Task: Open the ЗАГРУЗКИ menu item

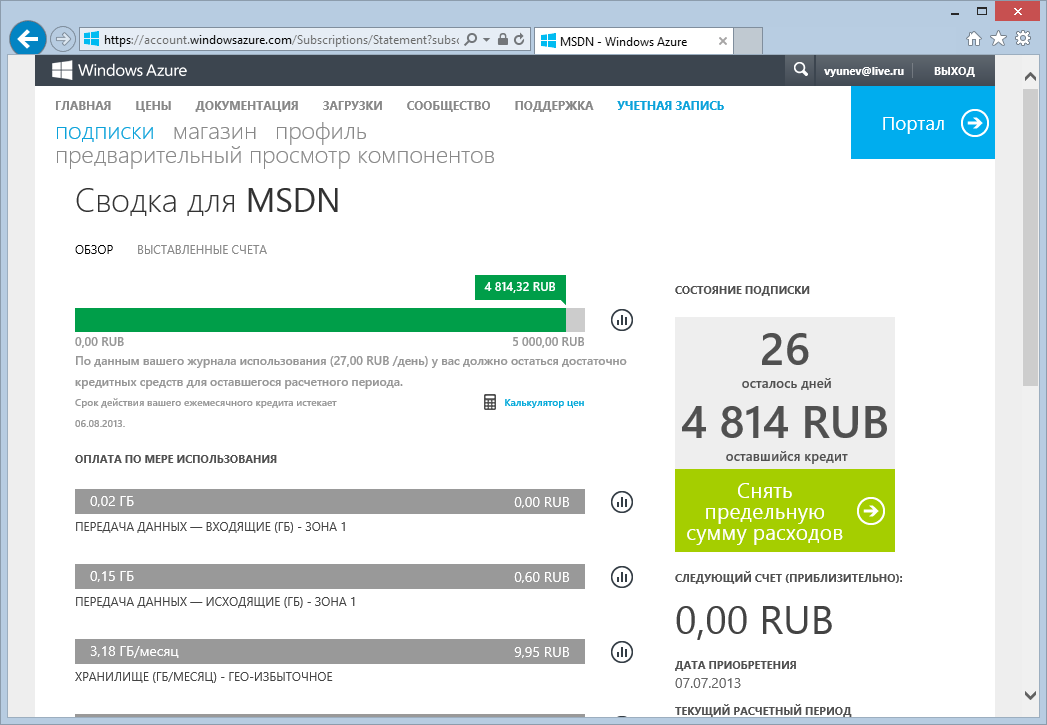Action: pyautogui.click(x=352, y=105)
